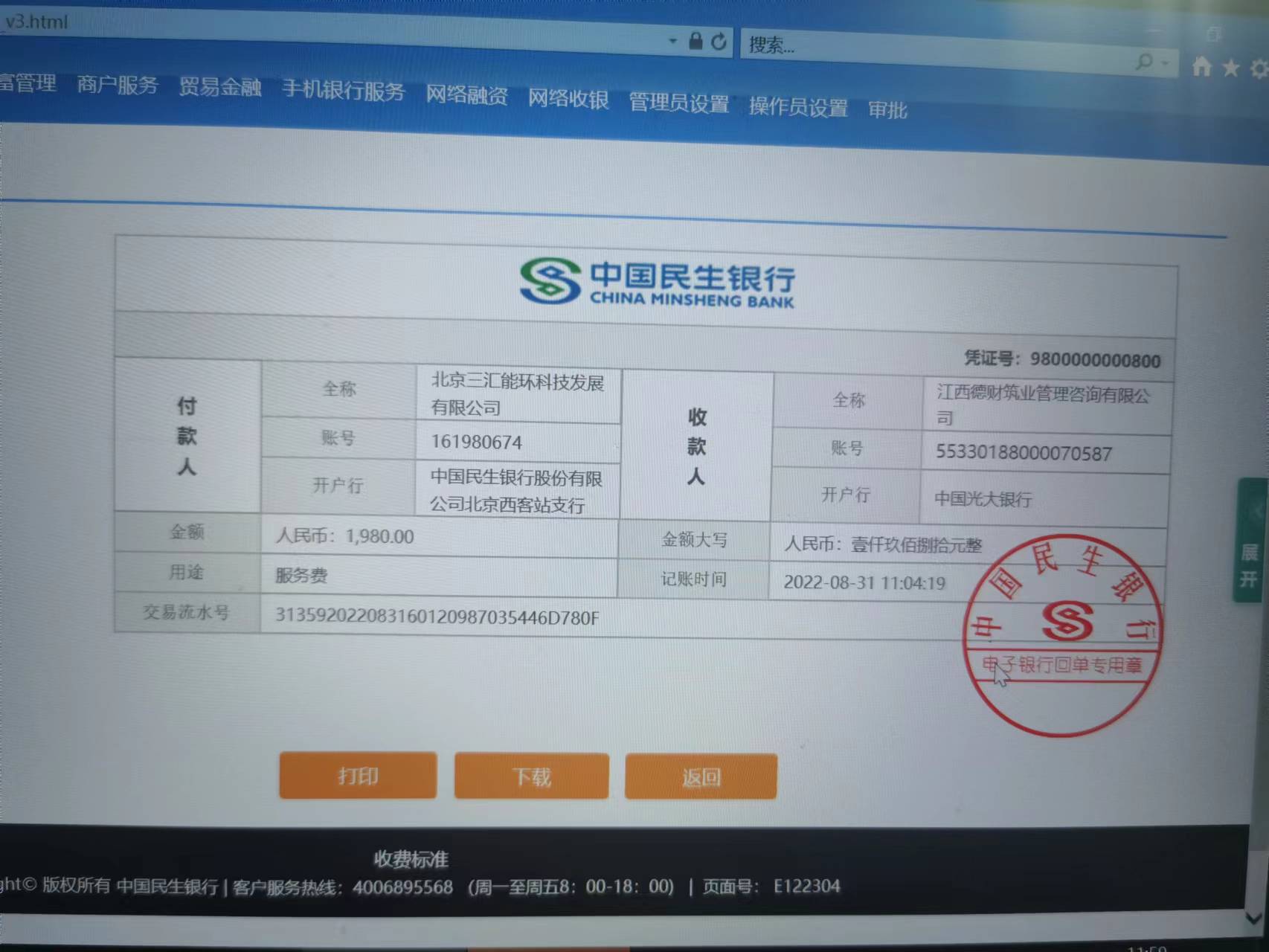This screenshot has width=1269, height=952.
Task: Open the address bar dropdown arrow
Action: (673, 40)
